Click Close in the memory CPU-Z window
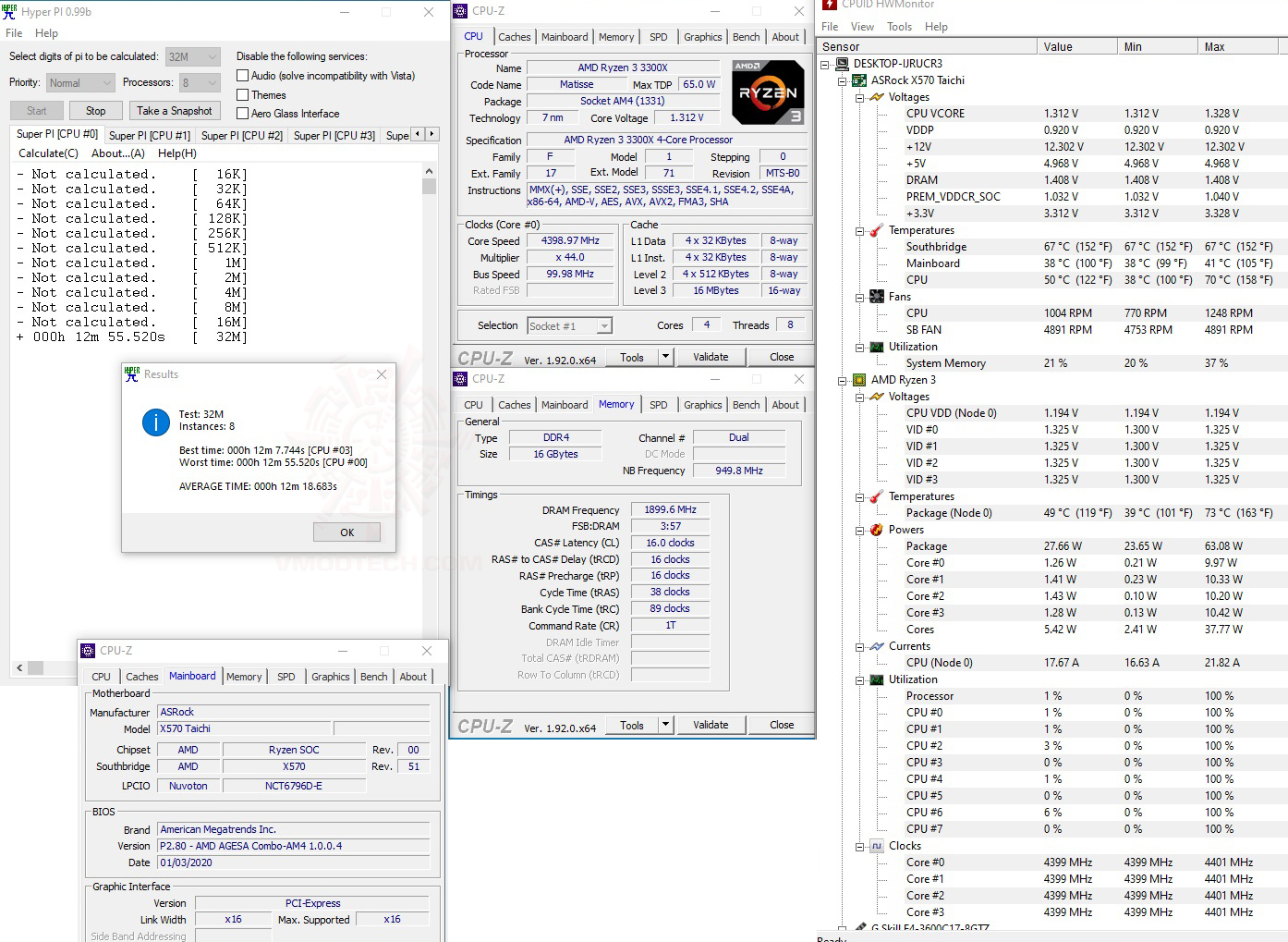The height and width of the screenshot is (942, 1288). pos(782,725)
